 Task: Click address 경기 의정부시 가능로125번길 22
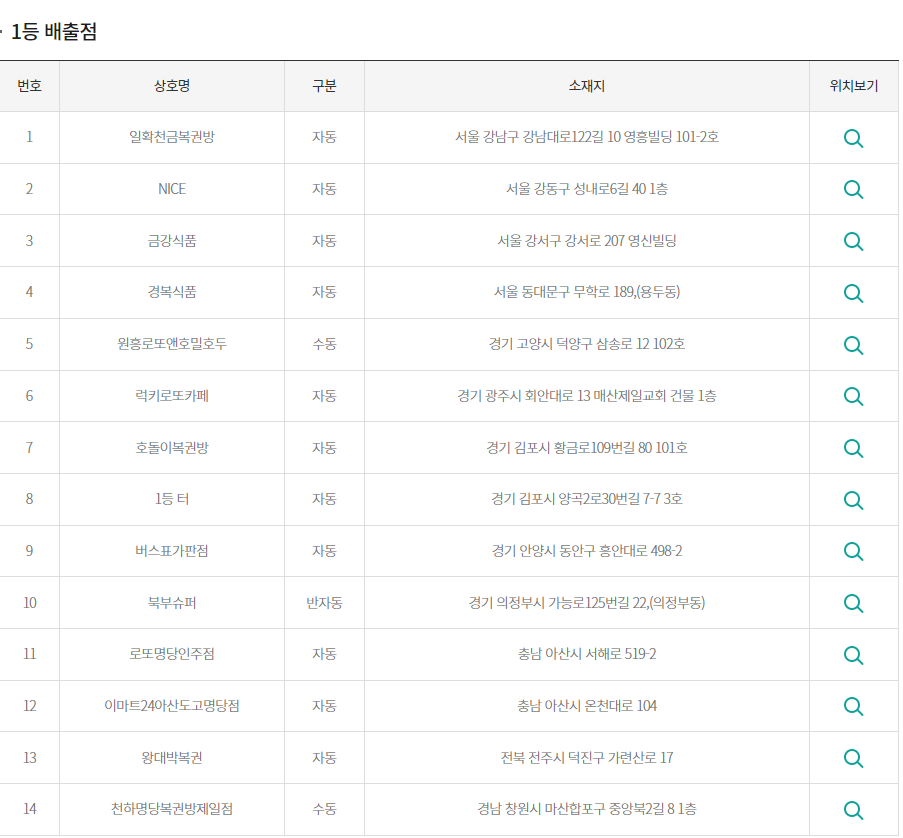(557, 602)
